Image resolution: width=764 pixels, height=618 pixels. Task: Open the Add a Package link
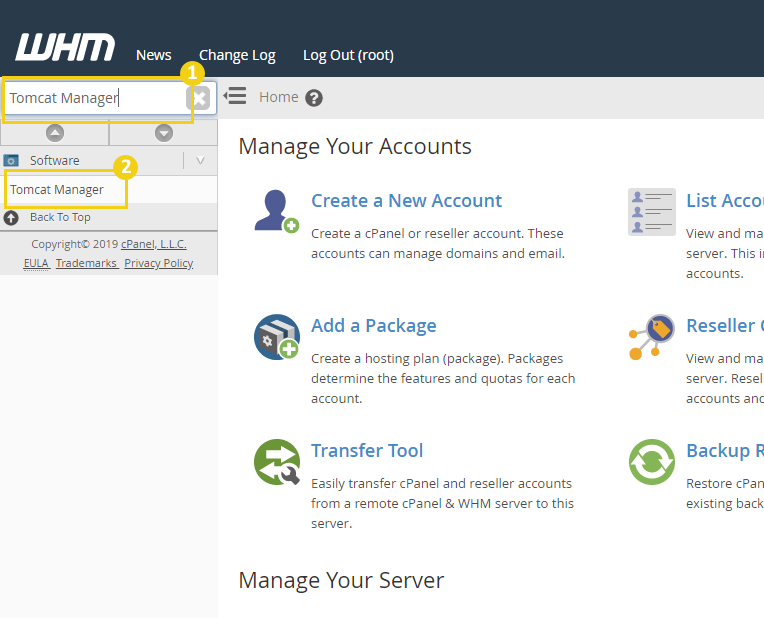(374, 326)
